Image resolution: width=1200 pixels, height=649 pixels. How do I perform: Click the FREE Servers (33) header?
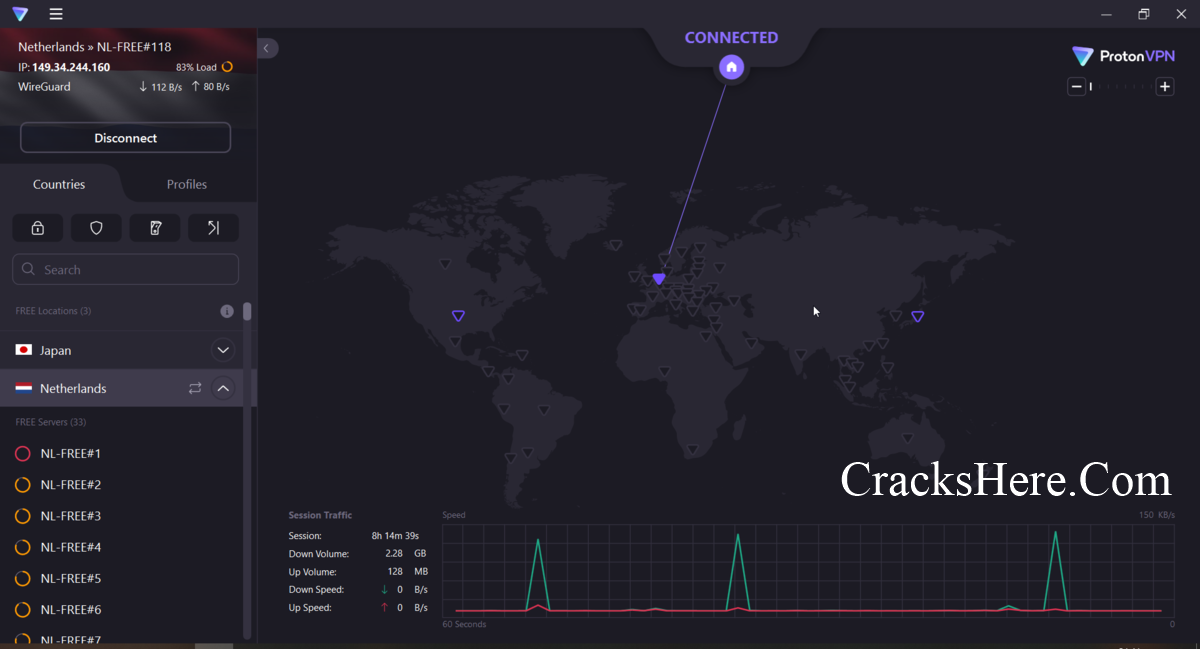pos(51,422)
